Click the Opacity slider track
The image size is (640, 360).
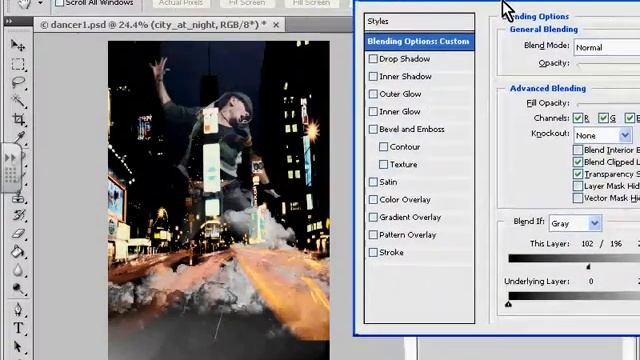608,63
